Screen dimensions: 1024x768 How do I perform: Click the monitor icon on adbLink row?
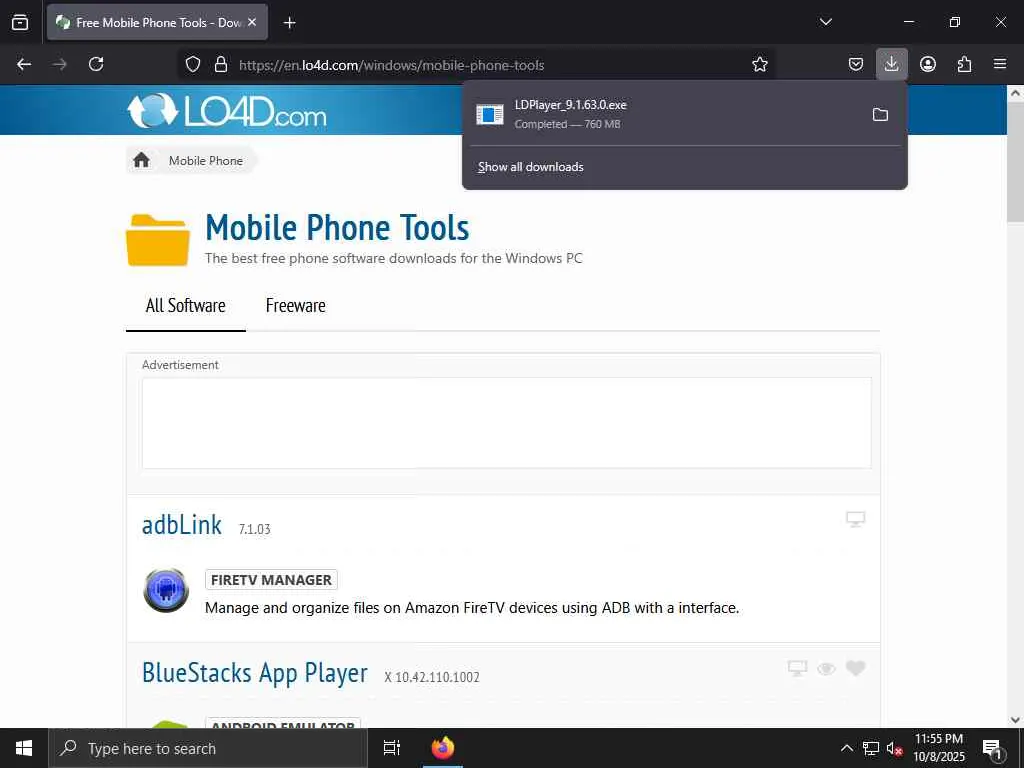[856, 519]
